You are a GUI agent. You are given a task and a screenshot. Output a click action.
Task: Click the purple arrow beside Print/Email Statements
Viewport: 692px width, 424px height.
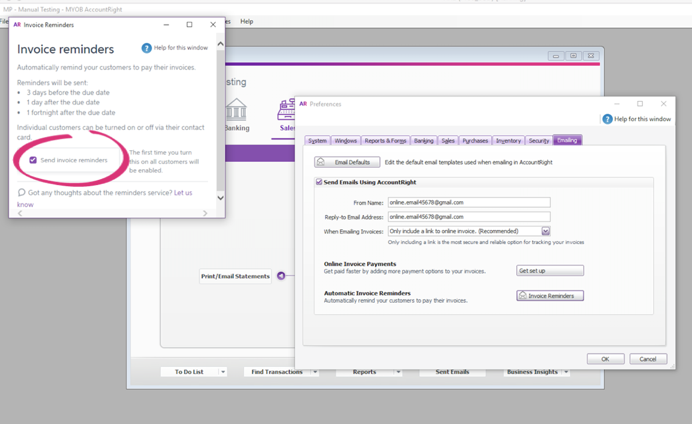tap(281, 276)
